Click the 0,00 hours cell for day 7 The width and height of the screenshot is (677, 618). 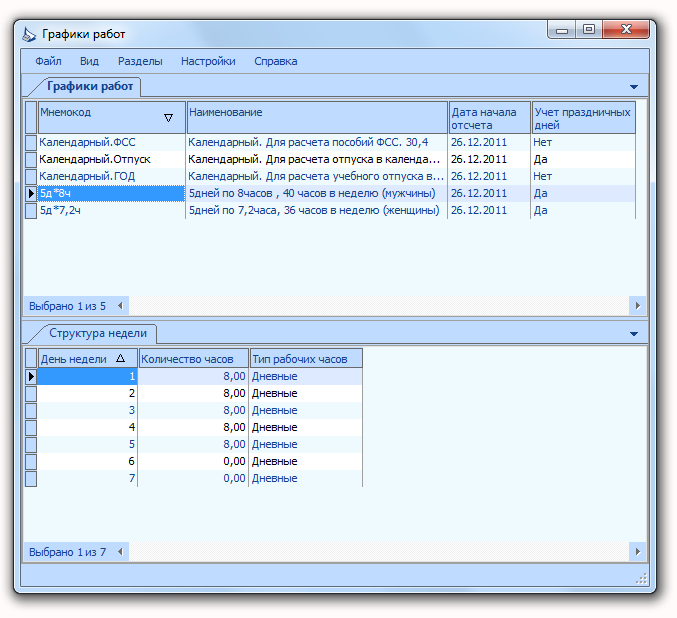pos(193,479)
